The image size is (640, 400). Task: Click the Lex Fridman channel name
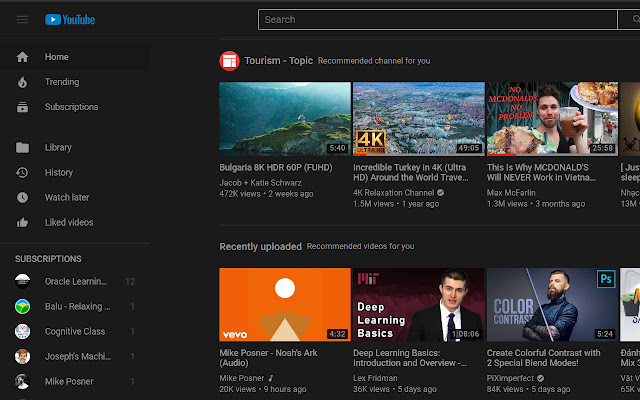376,379
